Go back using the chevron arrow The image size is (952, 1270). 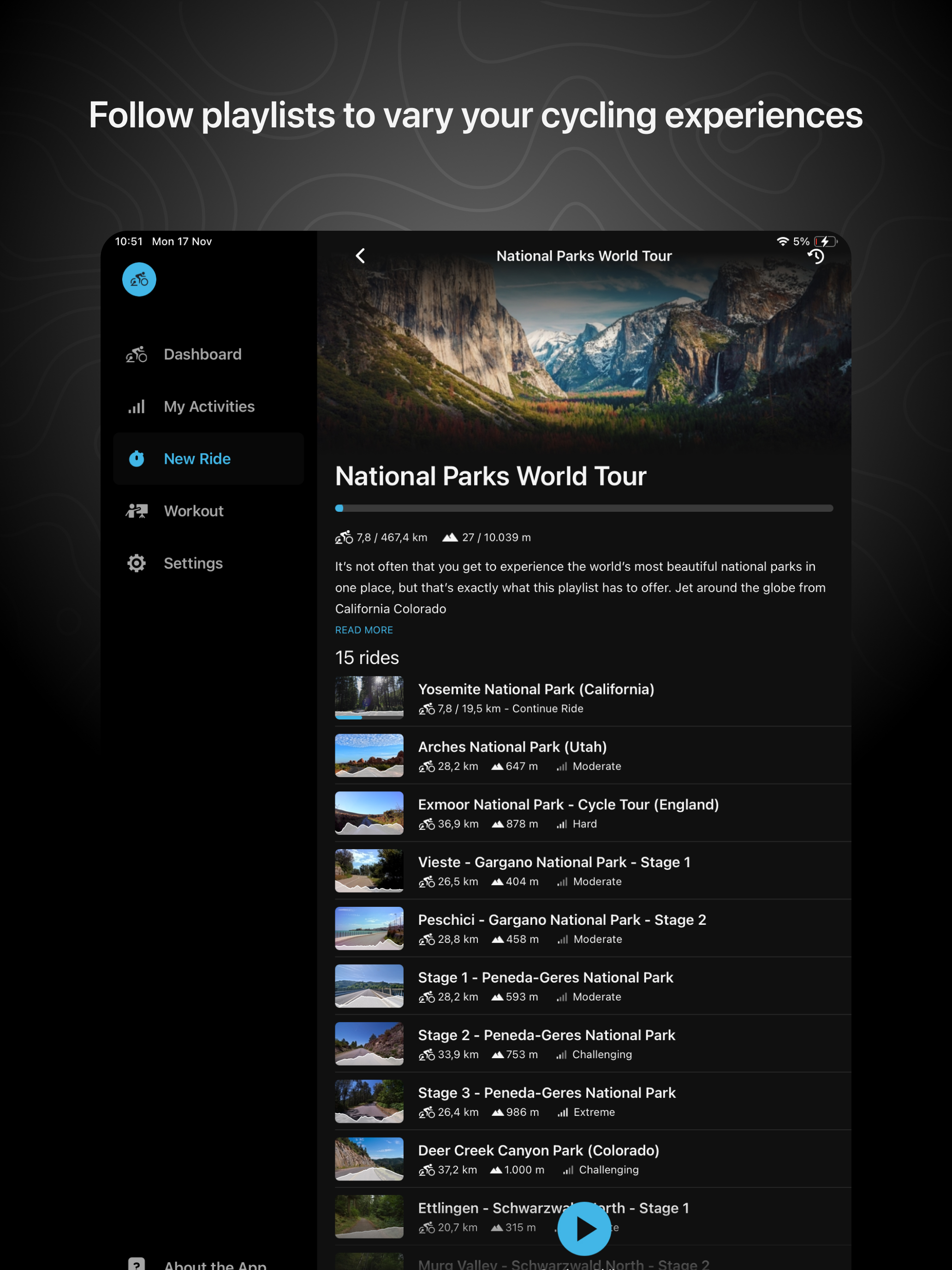click(x=360, y=256)
